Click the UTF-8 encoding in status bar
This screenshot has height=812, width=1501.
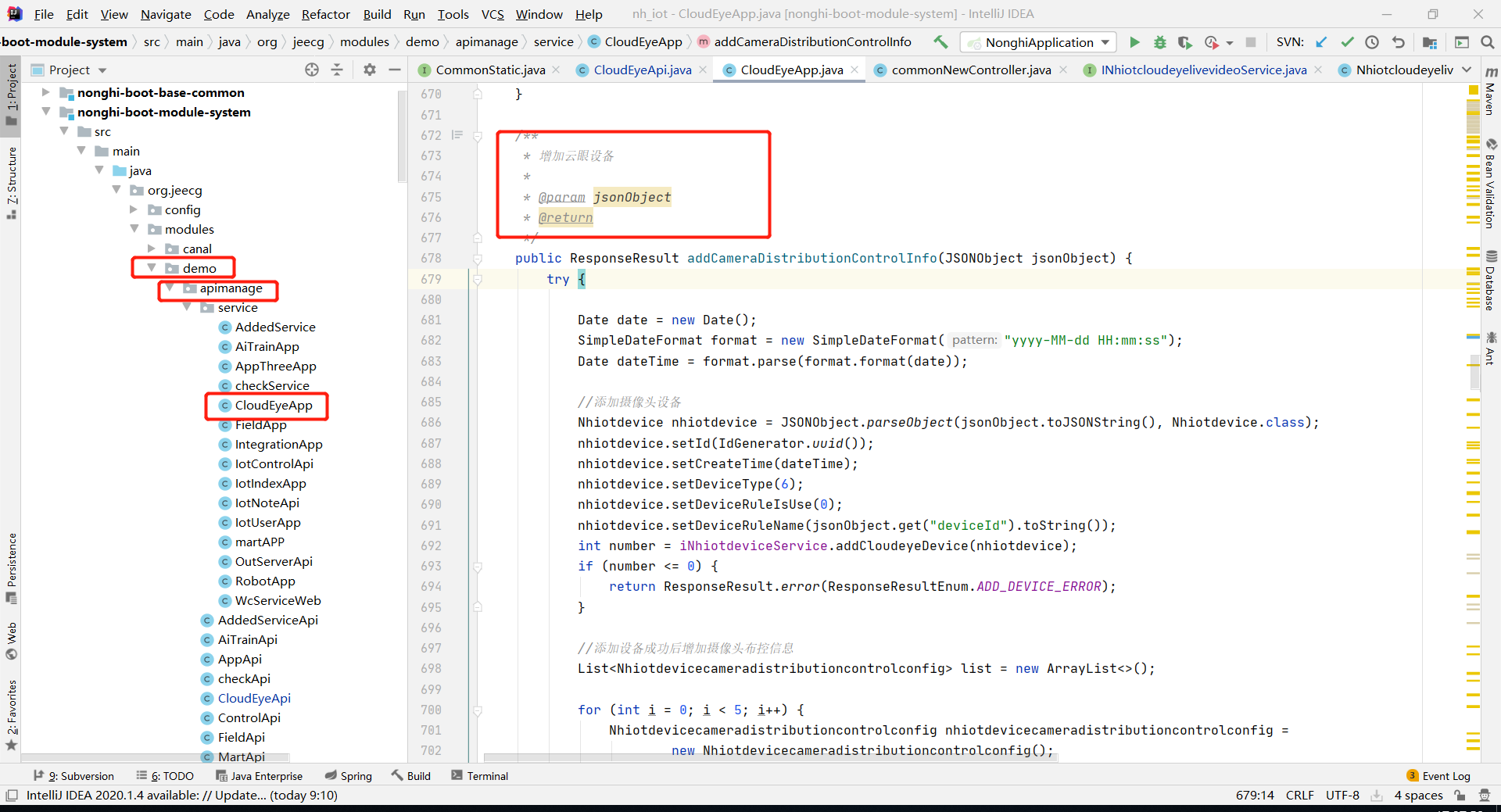tap(1342, 796)
